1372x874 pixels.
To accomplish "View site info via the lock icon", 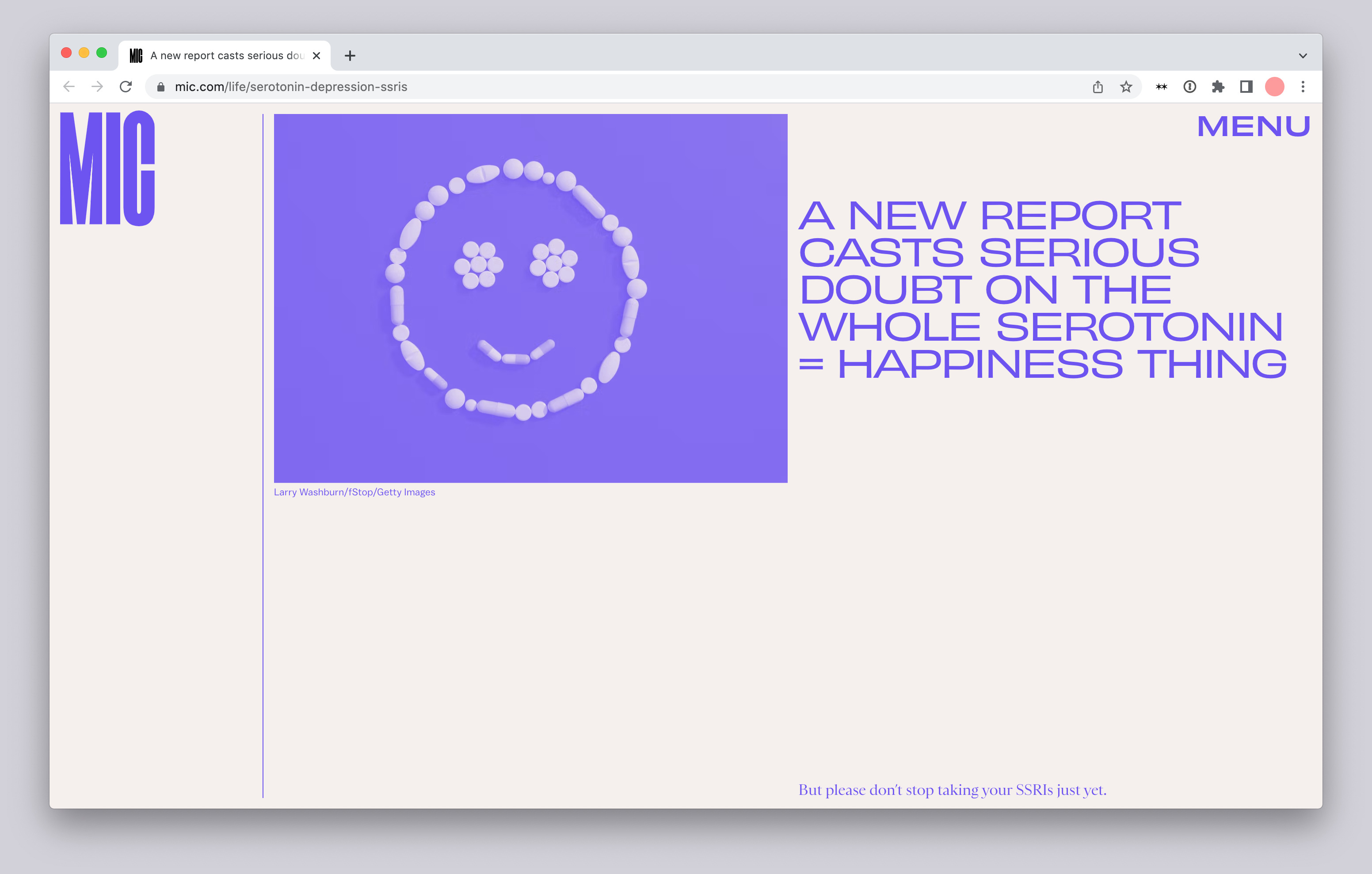I will (x=161, y=87).
